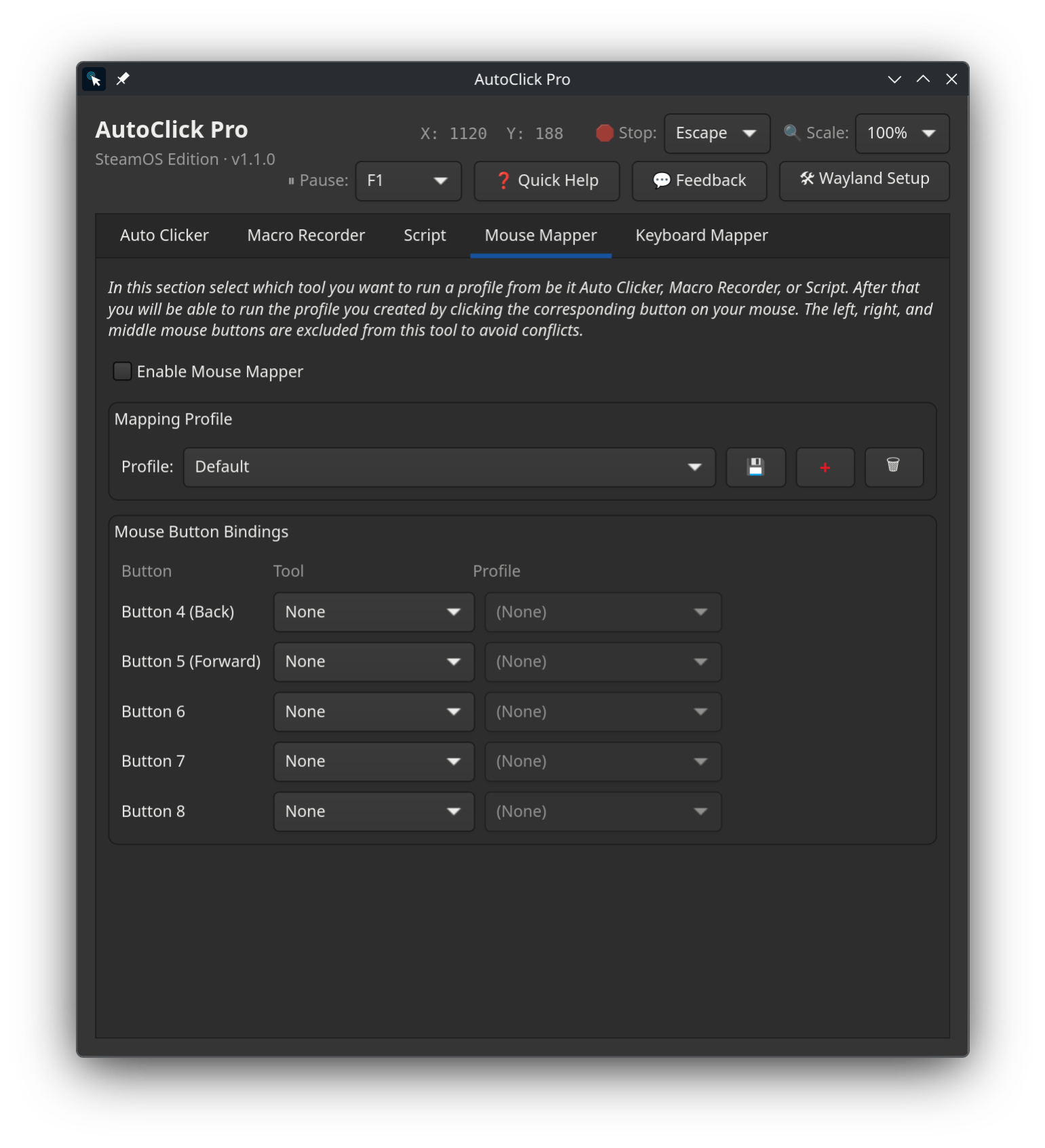This screenshot has height=1148, width=1045.
Task: Click the 'Button 5 (Forward)' label
Action: pyautogui.click(x=191, y=661)
